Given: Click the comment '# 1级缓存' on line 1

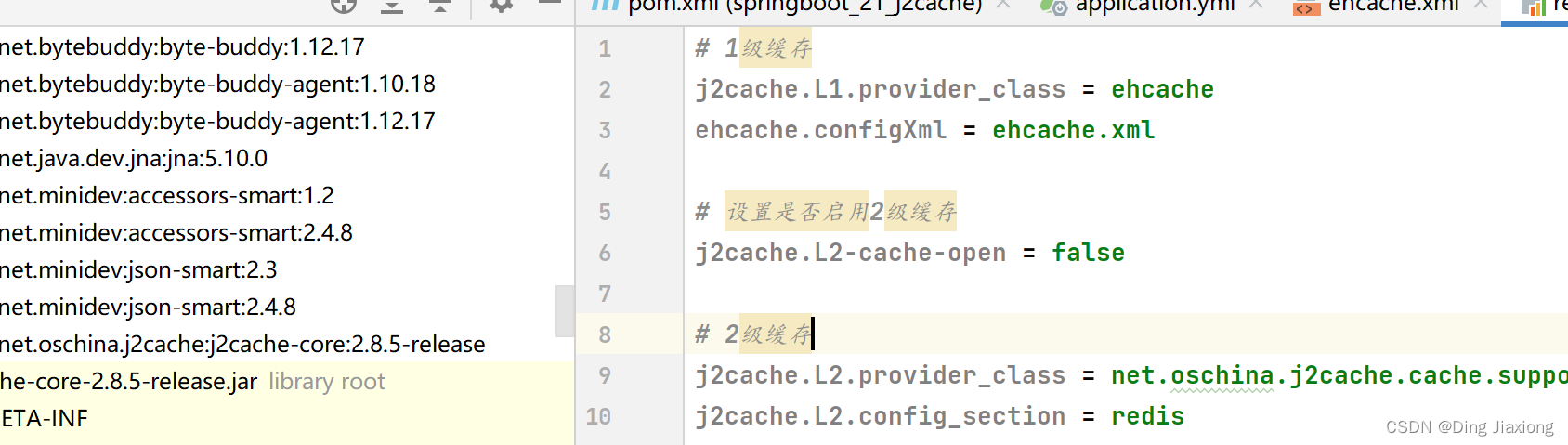Looking at the screenshot, I should 753,48.
